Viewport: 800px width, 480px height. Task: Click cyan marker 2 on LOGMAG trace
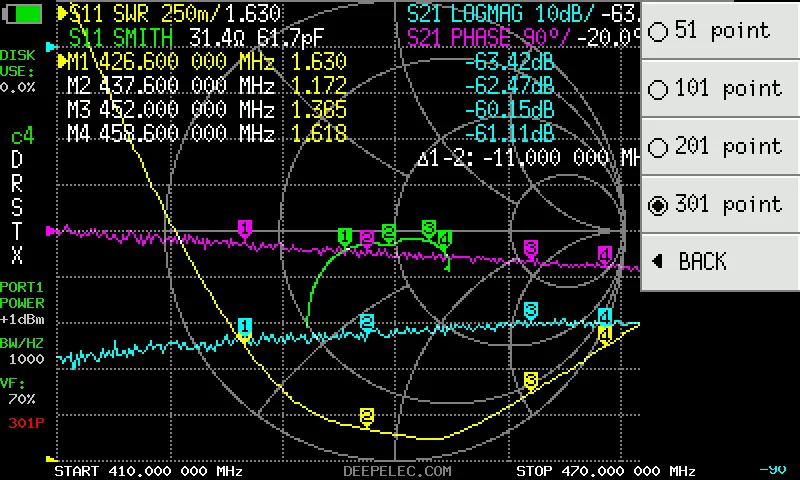366,322
